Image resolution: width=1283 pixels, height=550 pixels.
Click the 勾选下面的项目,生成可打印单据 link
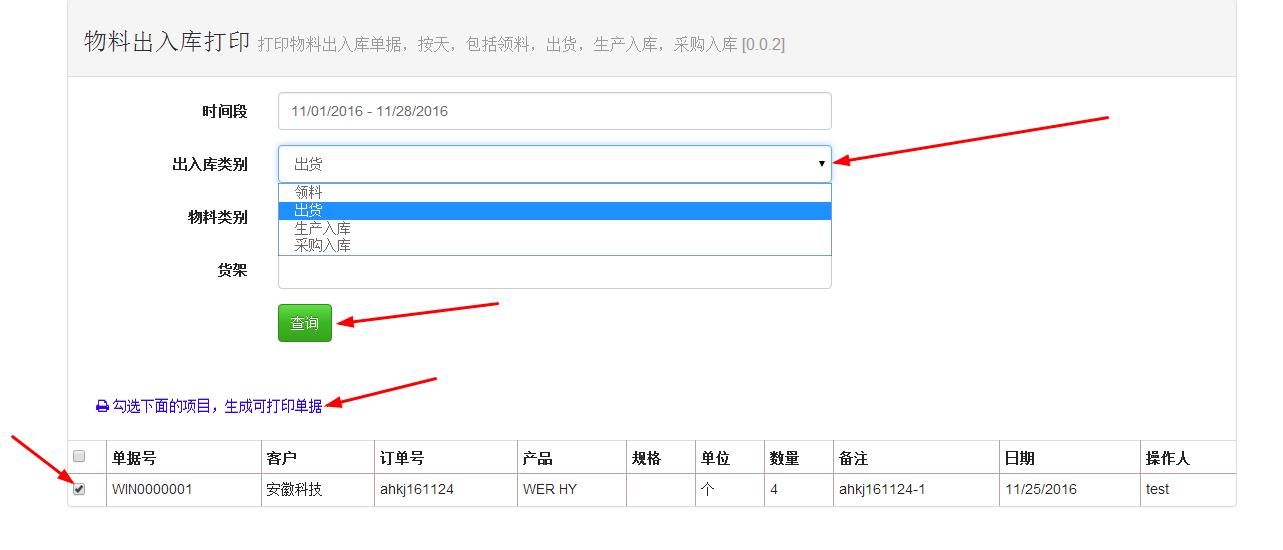tap(216, 406)
